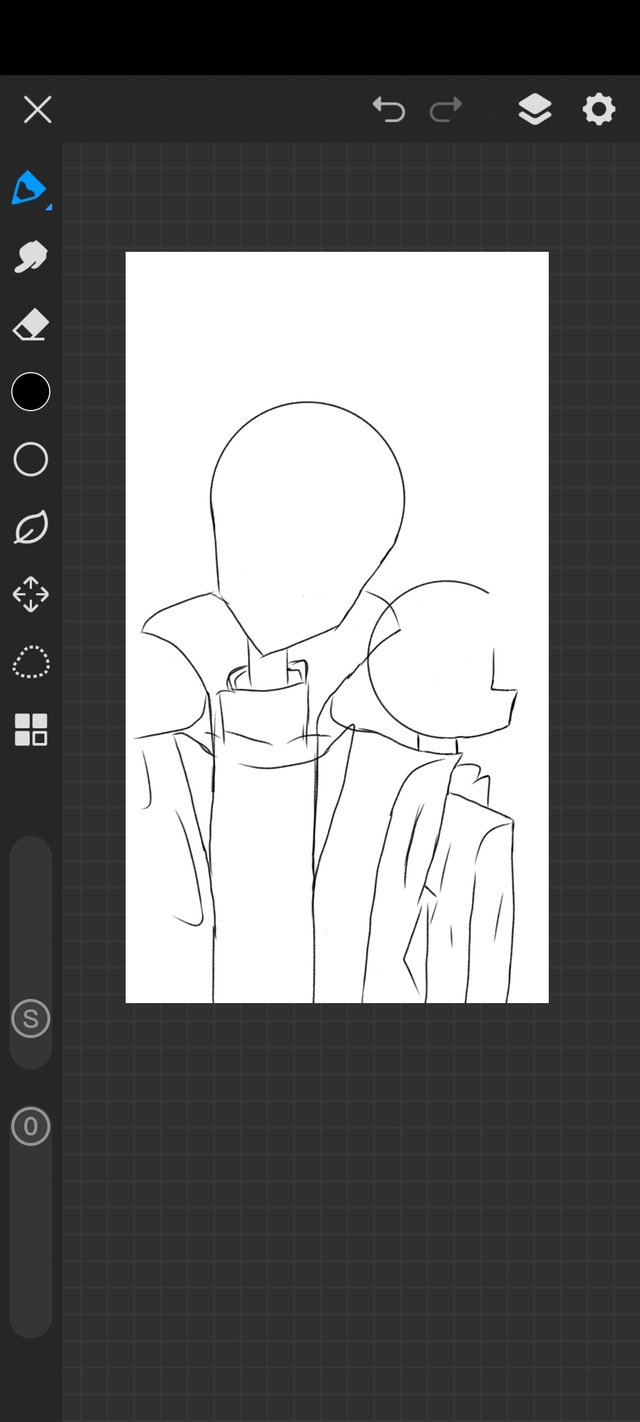Select the Smudge blend tool
This screenshot has height=1422, width=640.
point(30,256)
